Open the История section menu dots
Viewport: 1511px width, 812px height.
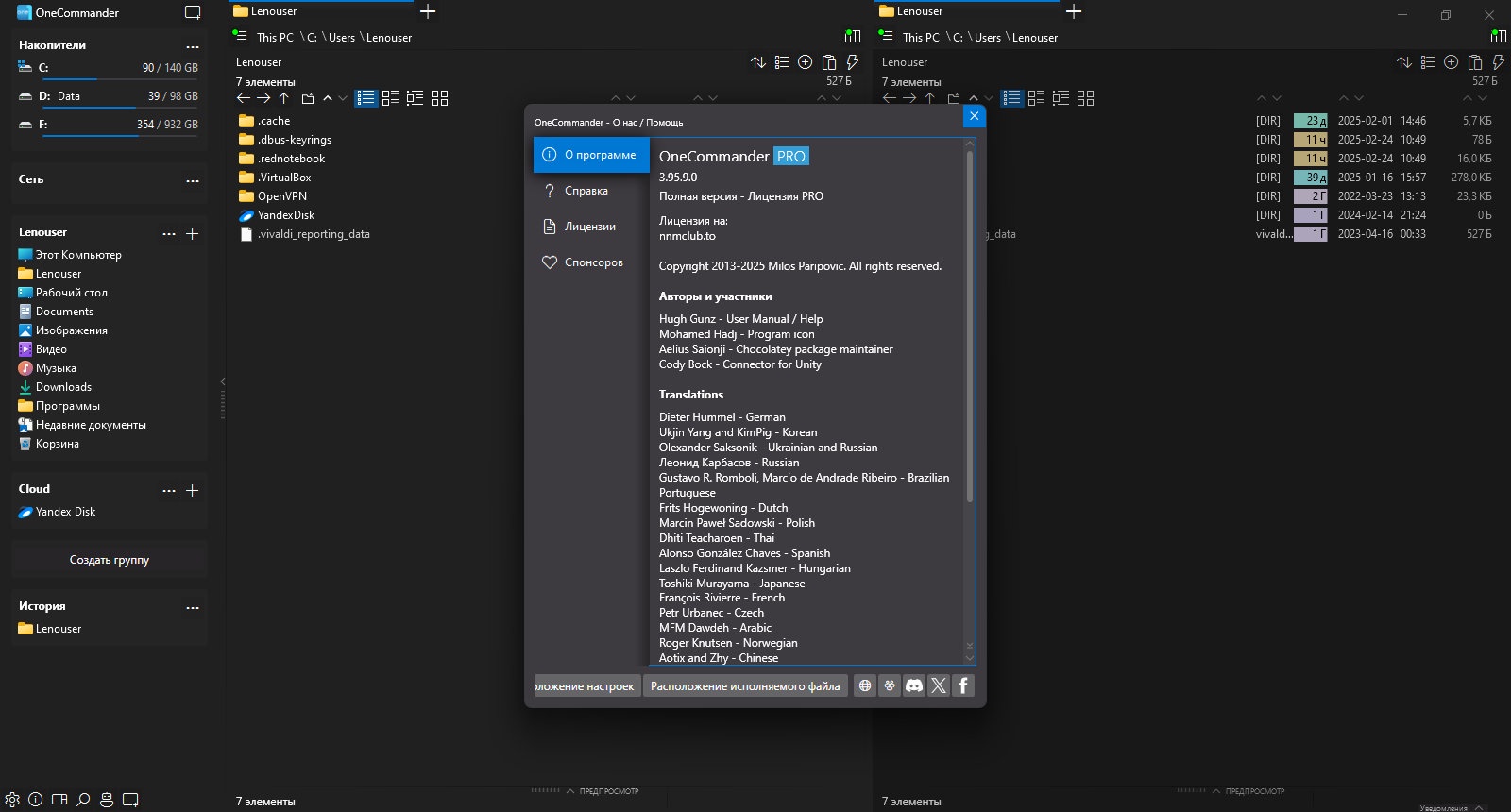tap(193, 607)
